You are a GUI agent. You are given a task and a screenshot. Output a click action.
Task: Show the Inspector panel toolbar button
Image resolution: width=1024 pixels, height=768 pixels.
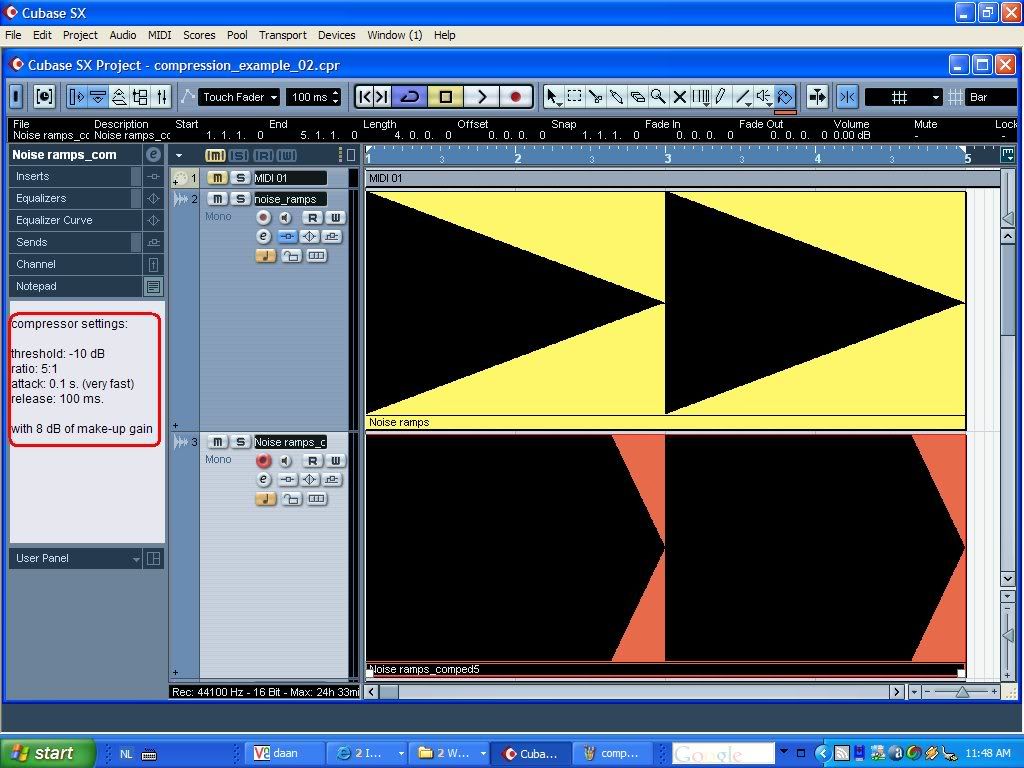pos(76,97)
